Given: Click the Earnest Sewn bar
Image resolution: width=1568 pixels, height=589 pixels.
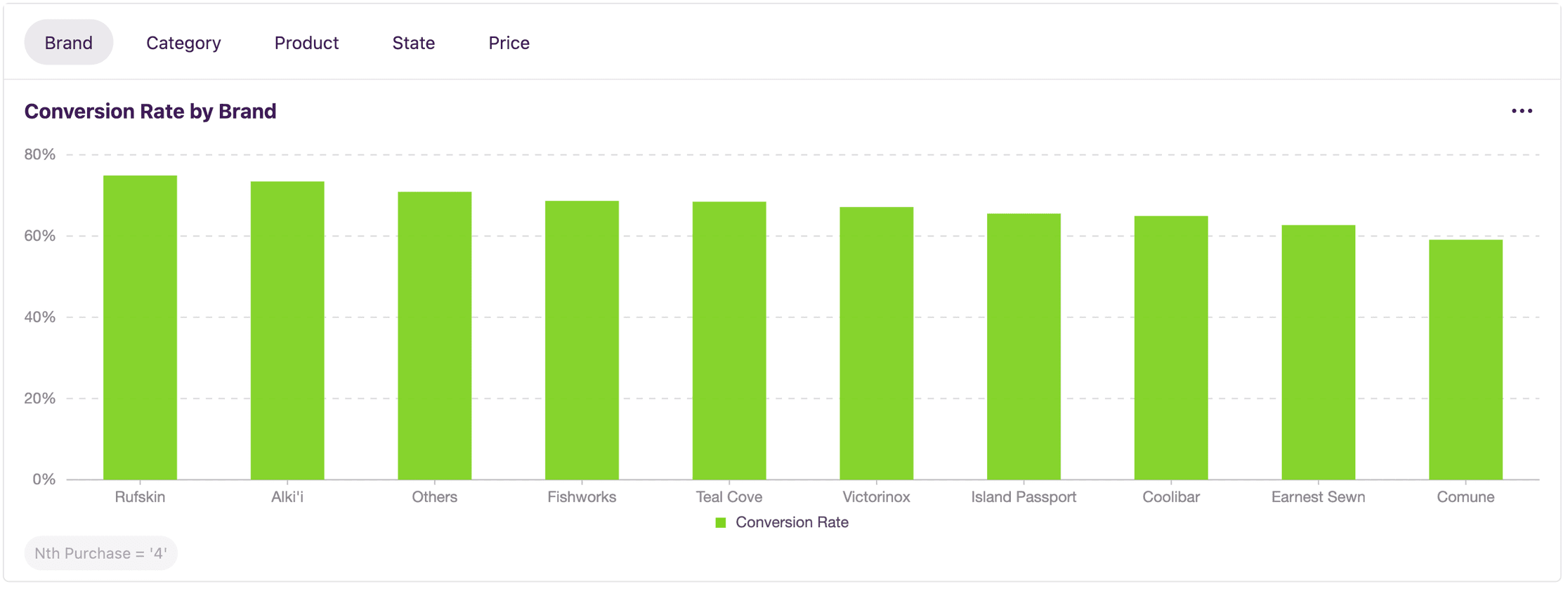Looking at the screenshot, I should tap(1318, 352).
